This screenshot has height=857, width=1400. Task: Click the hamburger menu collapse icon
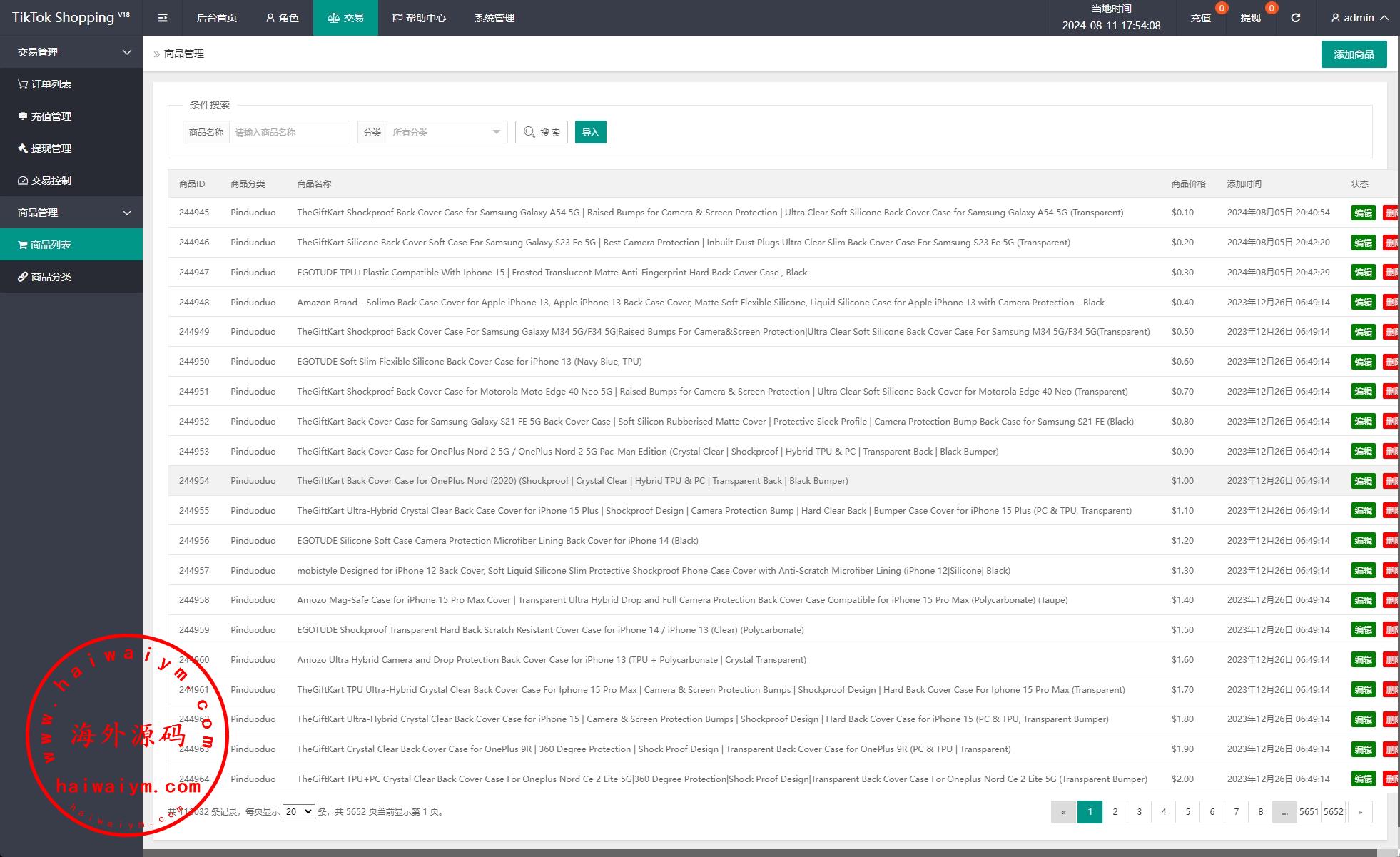[163, 18]
